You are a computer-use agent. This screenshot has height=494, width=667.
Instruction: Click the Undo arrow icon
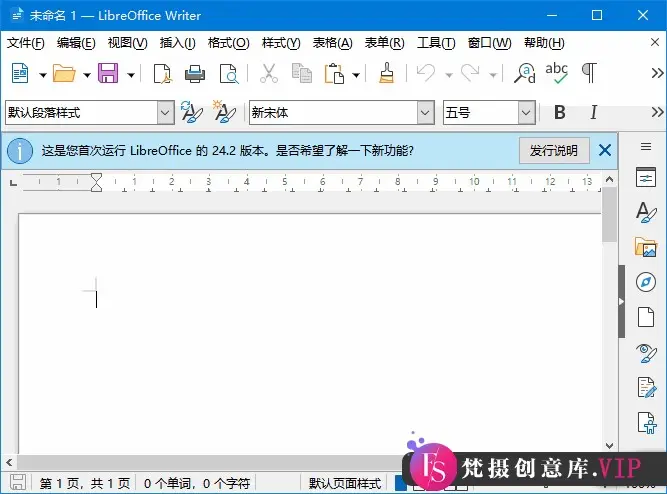[x=426, y=73]
